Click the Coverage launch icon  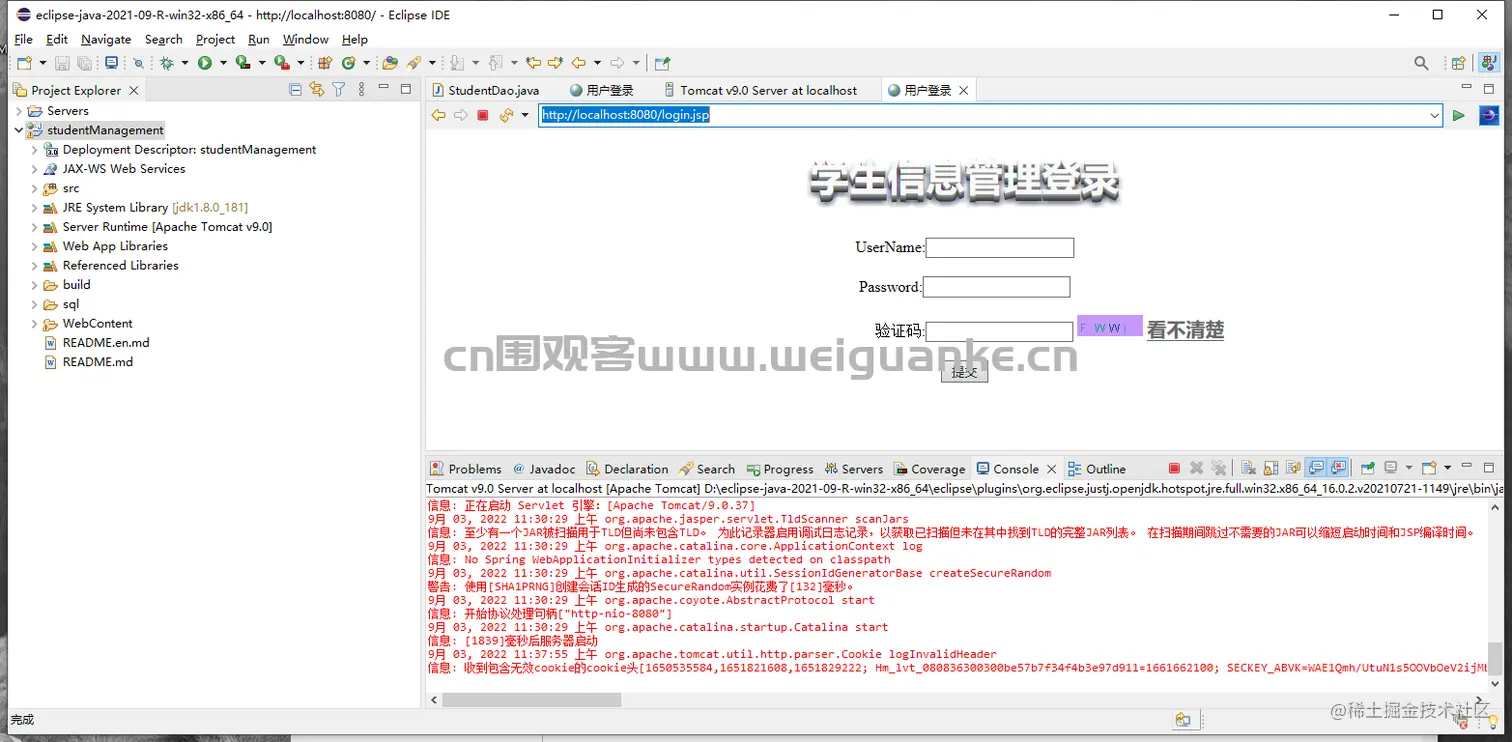[x=242, y=63]
